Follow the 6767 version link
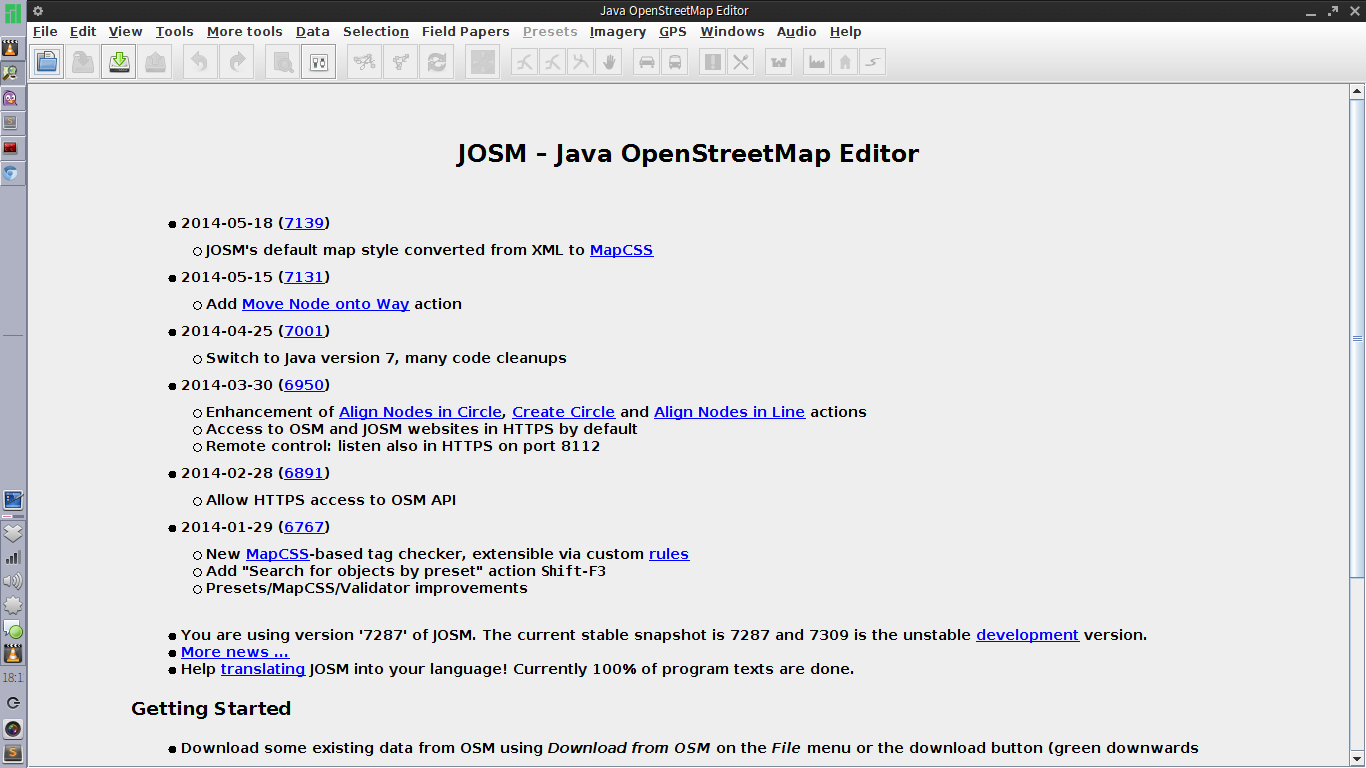The height and width of the screenshot is (768, 1366). (304, 527)
